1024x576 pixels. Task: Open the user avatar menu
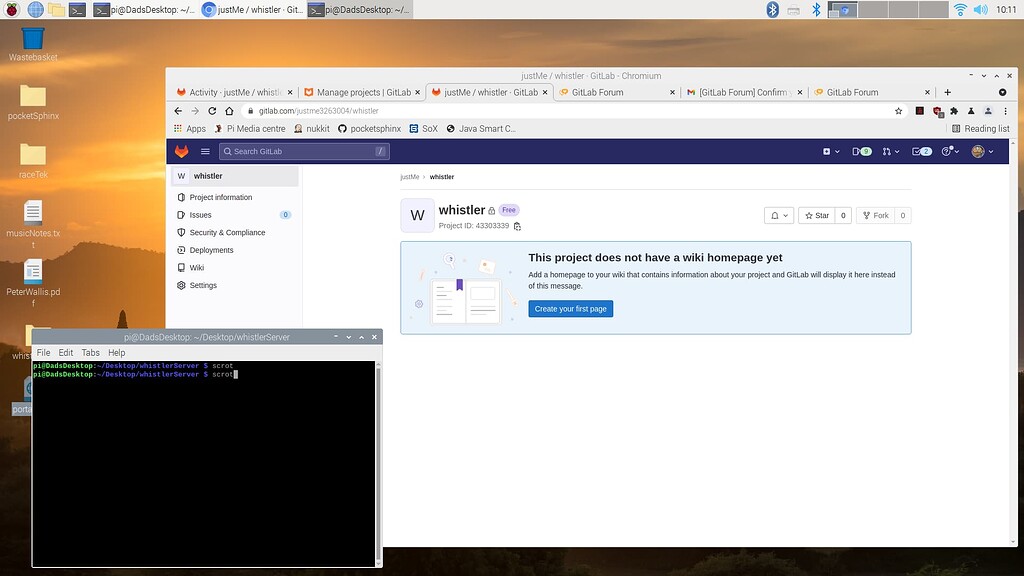(x=978, y=151)
